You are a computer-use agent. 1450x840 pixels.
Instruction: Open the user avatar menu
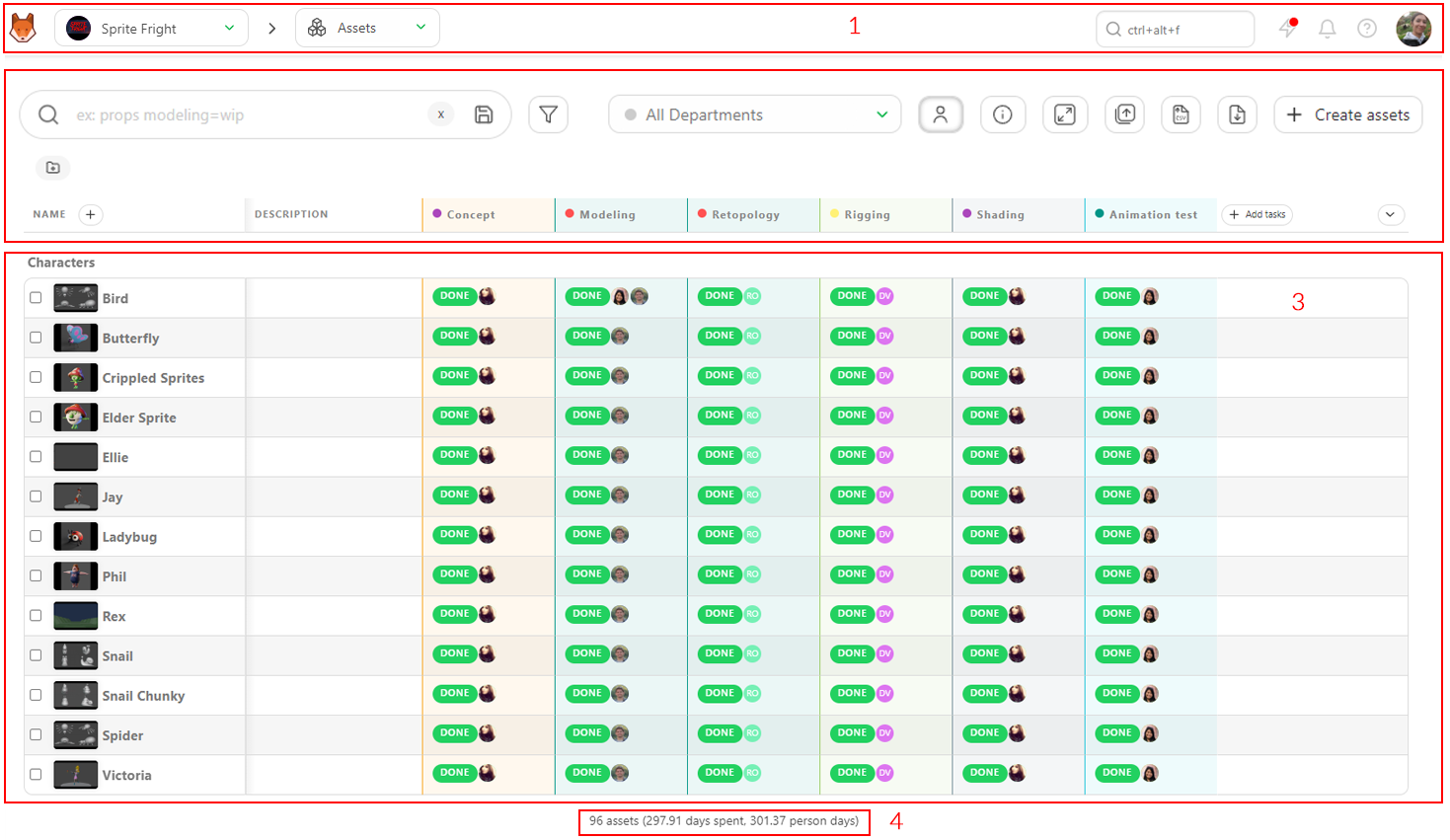[1413, 29]
